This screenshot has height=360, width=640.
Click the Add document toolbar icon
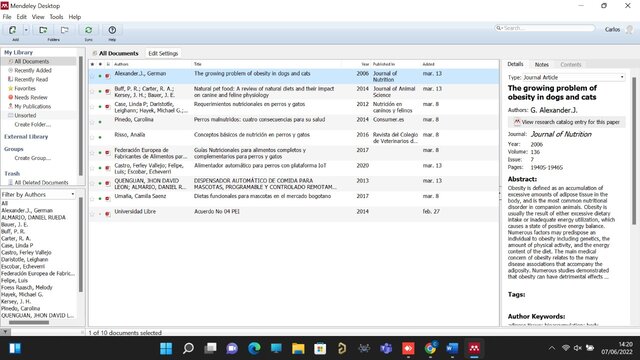pyautogui.click(x=13, y=30)
